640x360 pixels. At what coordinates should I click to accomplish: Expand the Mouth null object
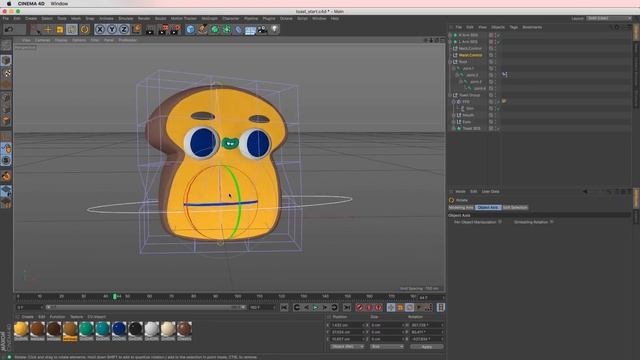[x=453, y=115]
